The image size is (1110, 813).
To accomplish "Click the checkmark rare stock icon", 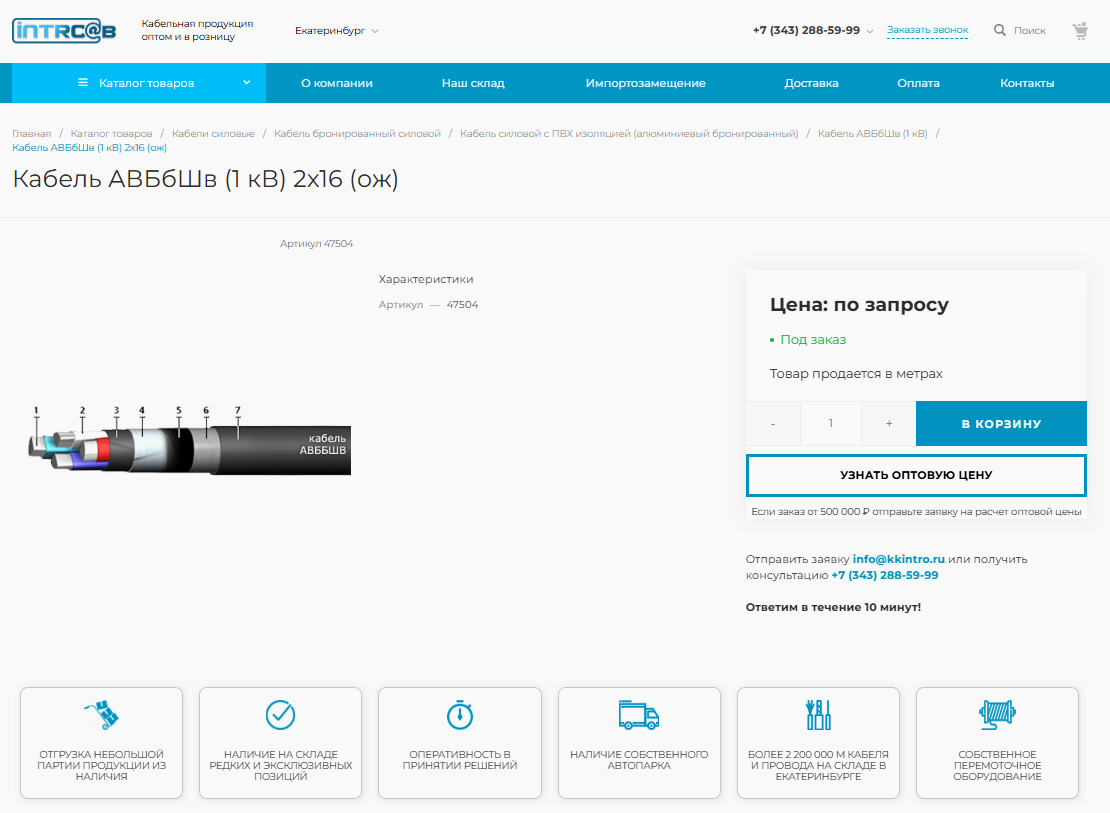I will click(280, 715).
